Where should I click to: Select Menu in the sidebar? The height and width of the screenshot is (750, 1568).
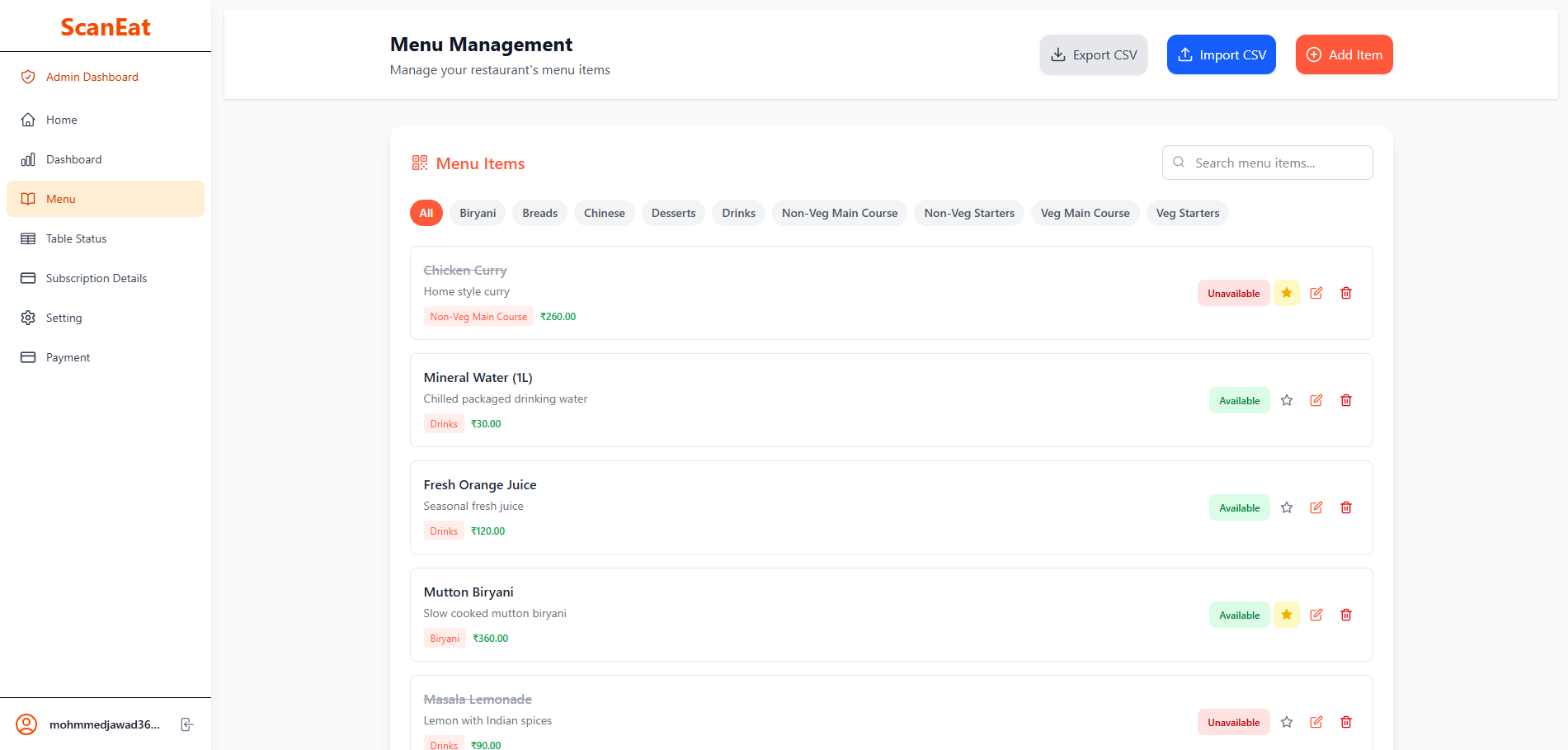tap(106, 199)
